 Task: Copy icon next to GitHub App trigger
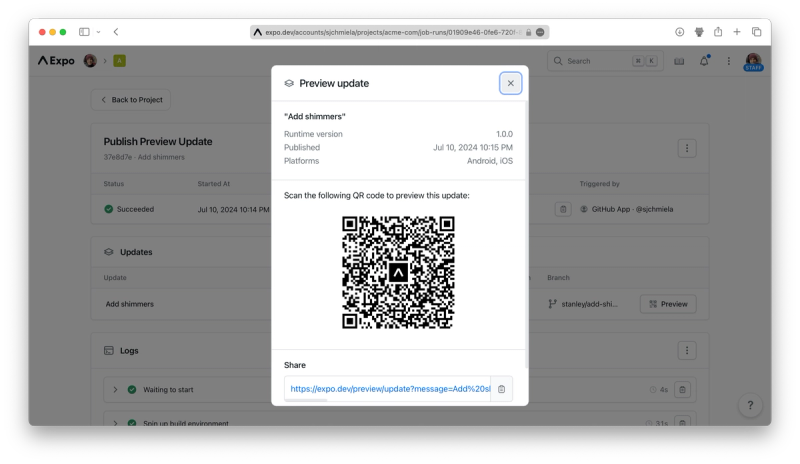[x=563, y=209]
